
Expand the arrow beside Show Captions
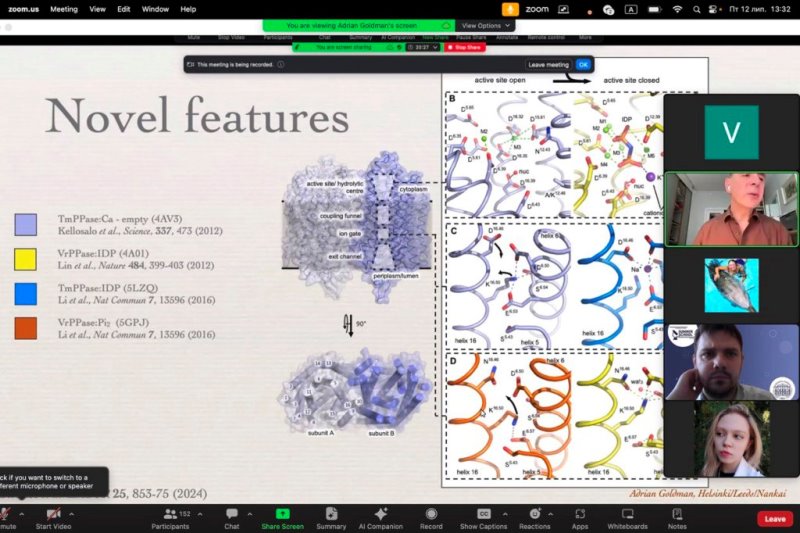coord(505,514)
